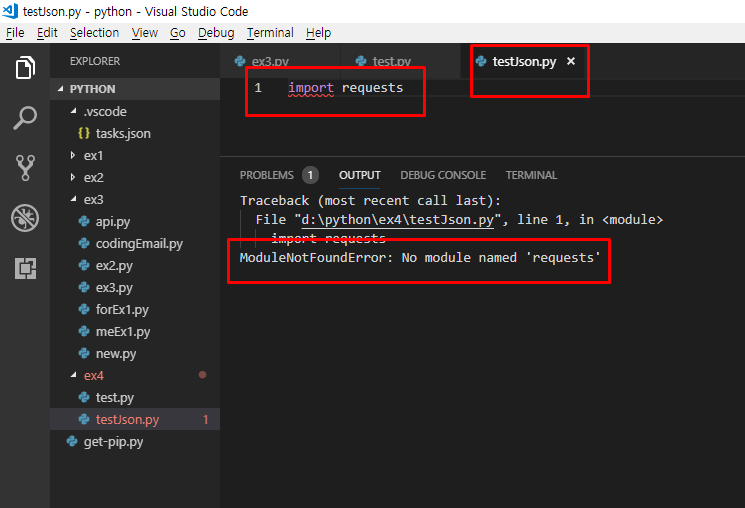The image size is (745, 508).
Task: Open the Debug view icon
Action: 25,218
